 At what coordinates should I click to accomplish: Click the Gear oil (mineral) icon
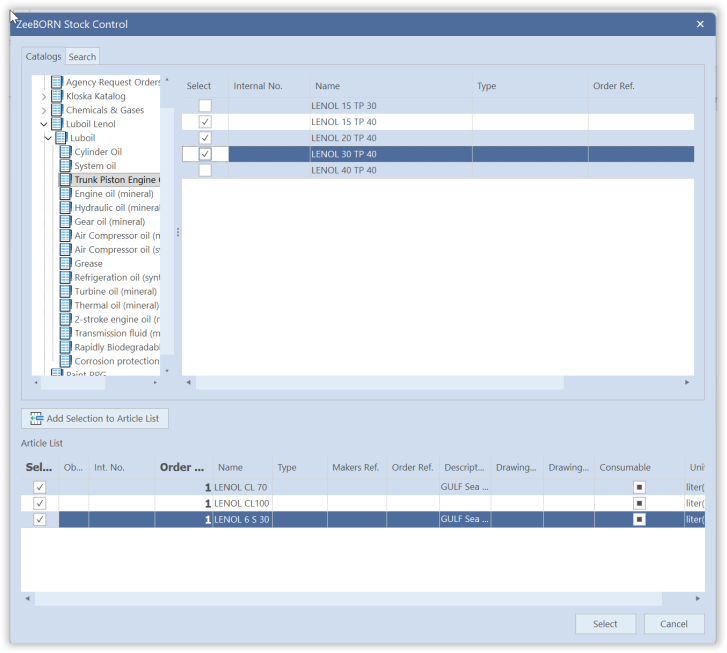pos(65,221)
